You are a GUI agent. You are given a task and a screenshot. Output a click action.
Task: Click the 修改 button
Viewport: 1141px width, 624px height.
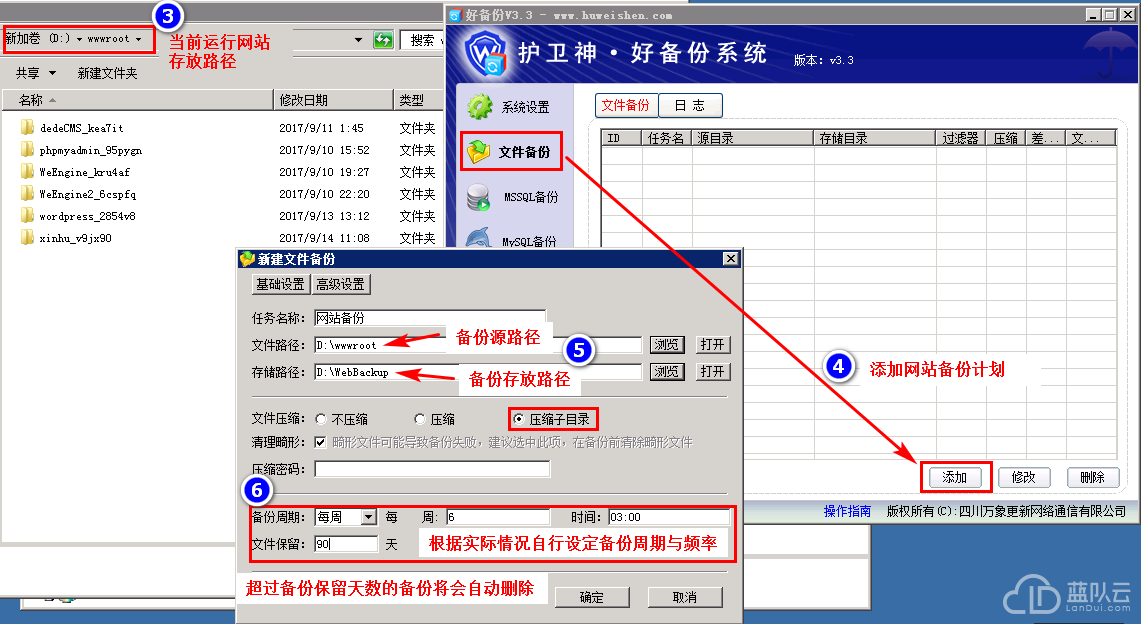coord(1023,477)
